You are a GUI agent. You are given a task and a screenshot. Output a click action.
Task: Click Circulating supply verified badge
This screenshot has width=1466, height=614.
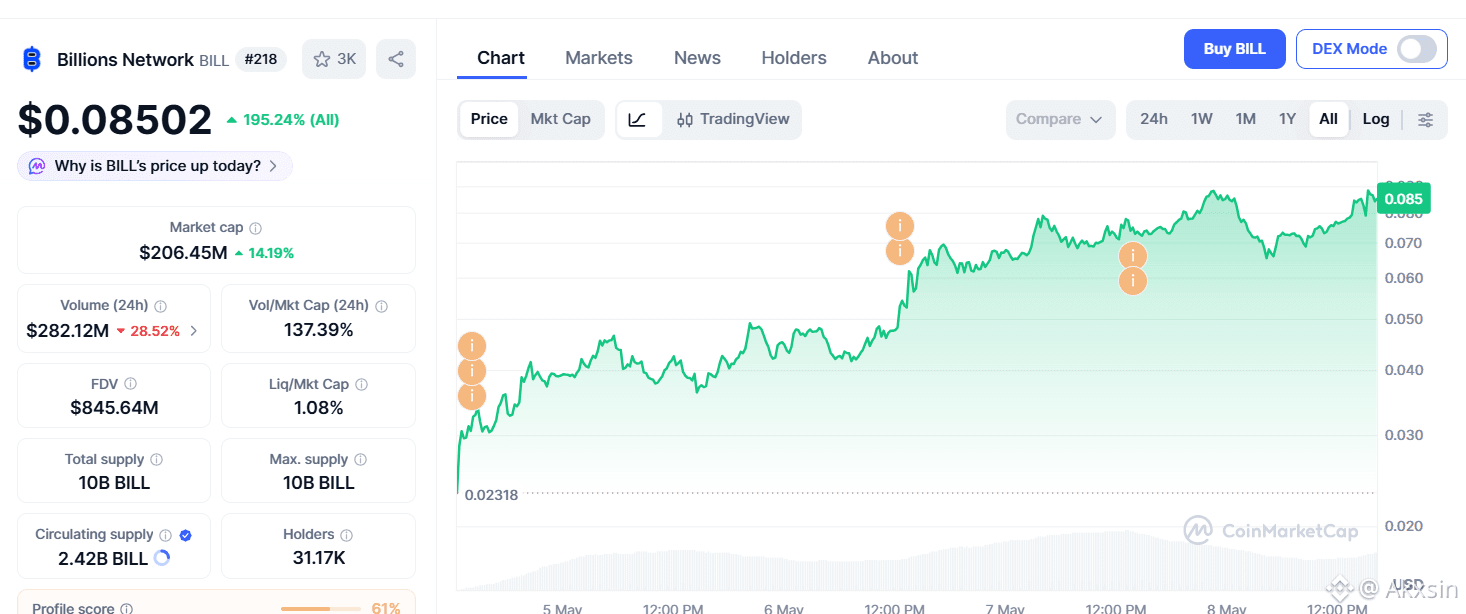click(185, 535)
